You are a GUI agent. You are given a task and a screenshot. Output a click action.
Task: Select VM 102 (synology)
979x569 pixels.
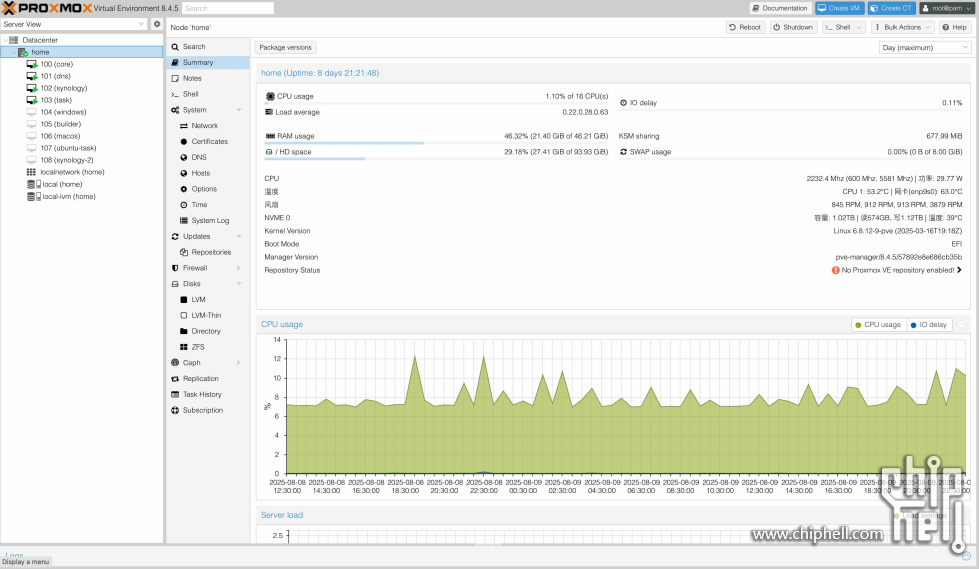tap(64, 88)
